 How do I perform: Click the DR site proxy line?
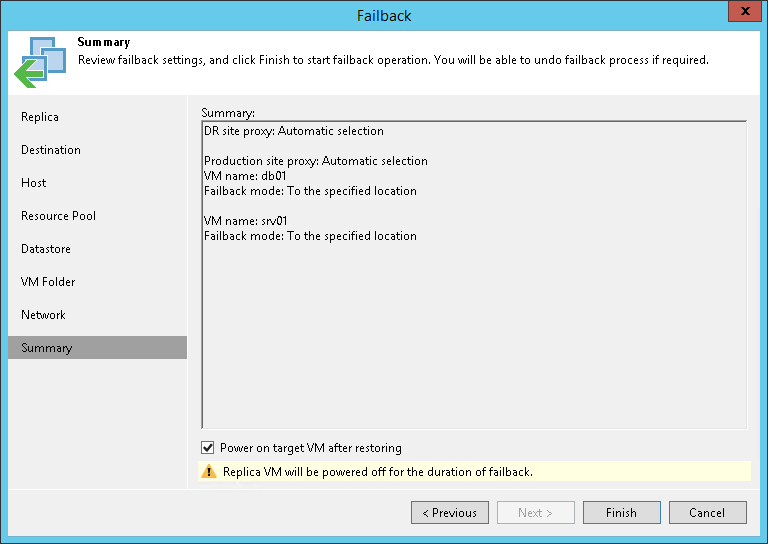pyautogui.click(x=294, y=131)
